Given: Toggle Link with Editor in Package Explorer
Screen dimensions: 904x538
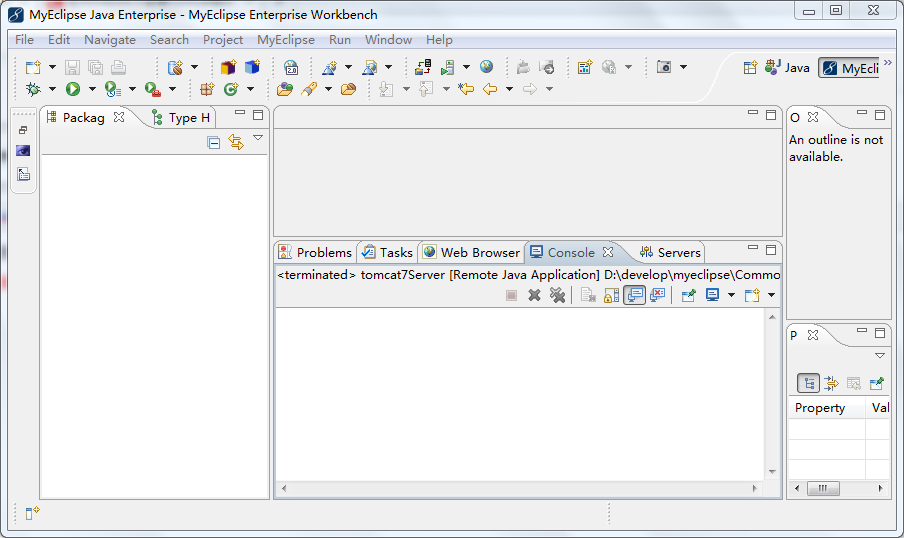Looking at the screenshot, I should point(236,142).
